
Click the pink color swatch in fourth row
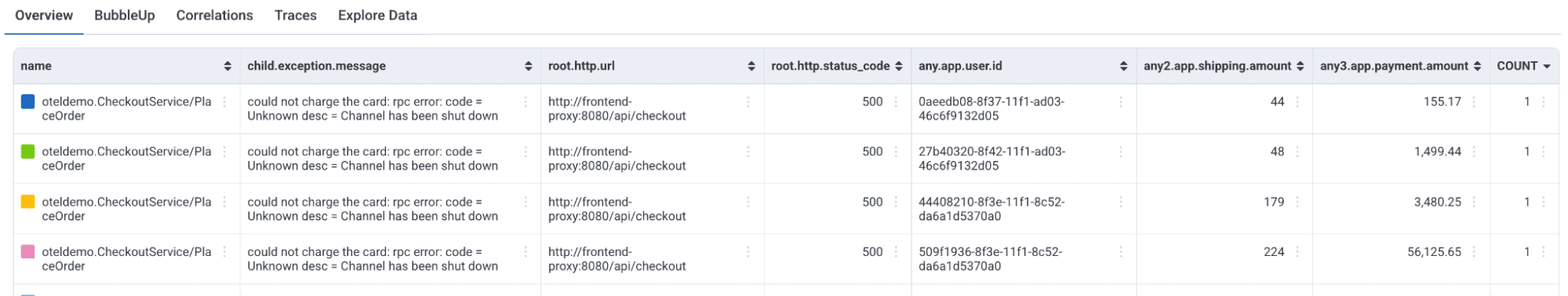(x=27, y=252)
